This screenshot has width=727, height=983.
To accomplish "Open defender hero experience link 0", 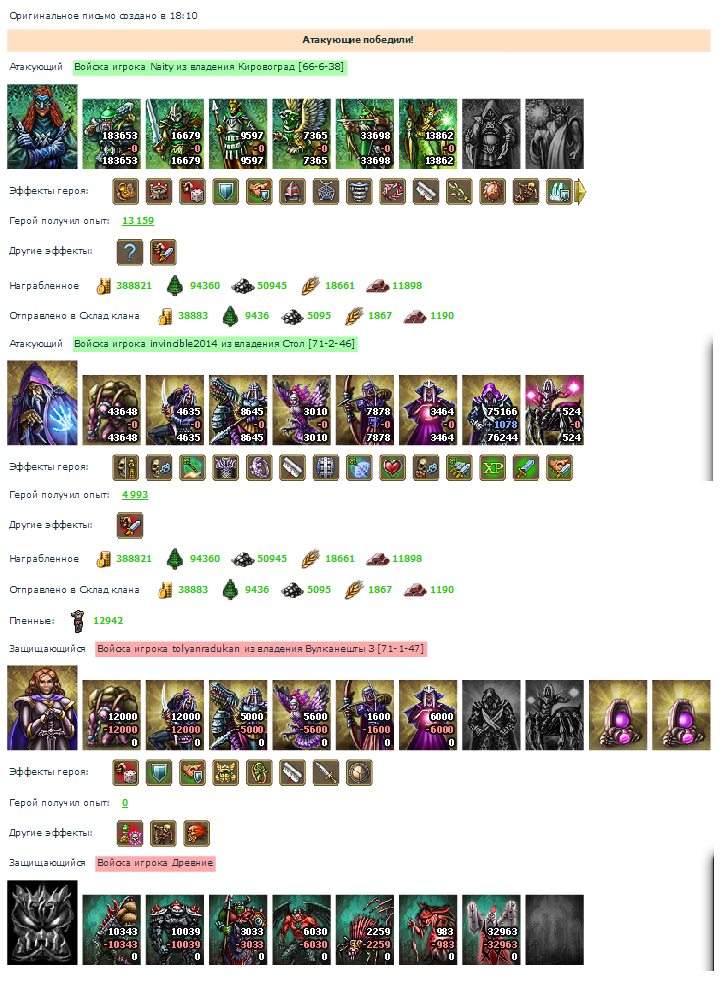I will click(x=125, y=802).
